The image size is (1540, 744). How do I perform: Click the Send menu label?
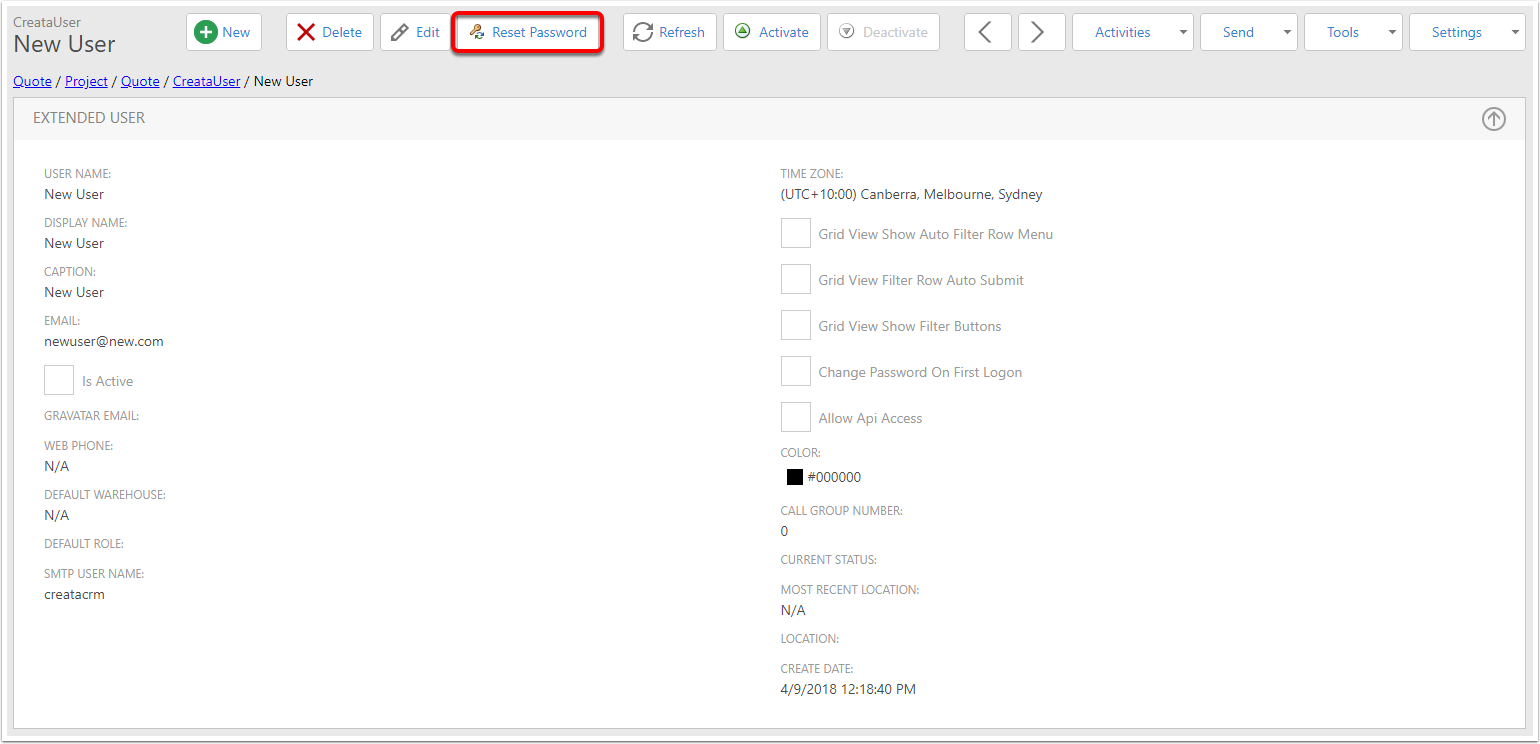1238,32
